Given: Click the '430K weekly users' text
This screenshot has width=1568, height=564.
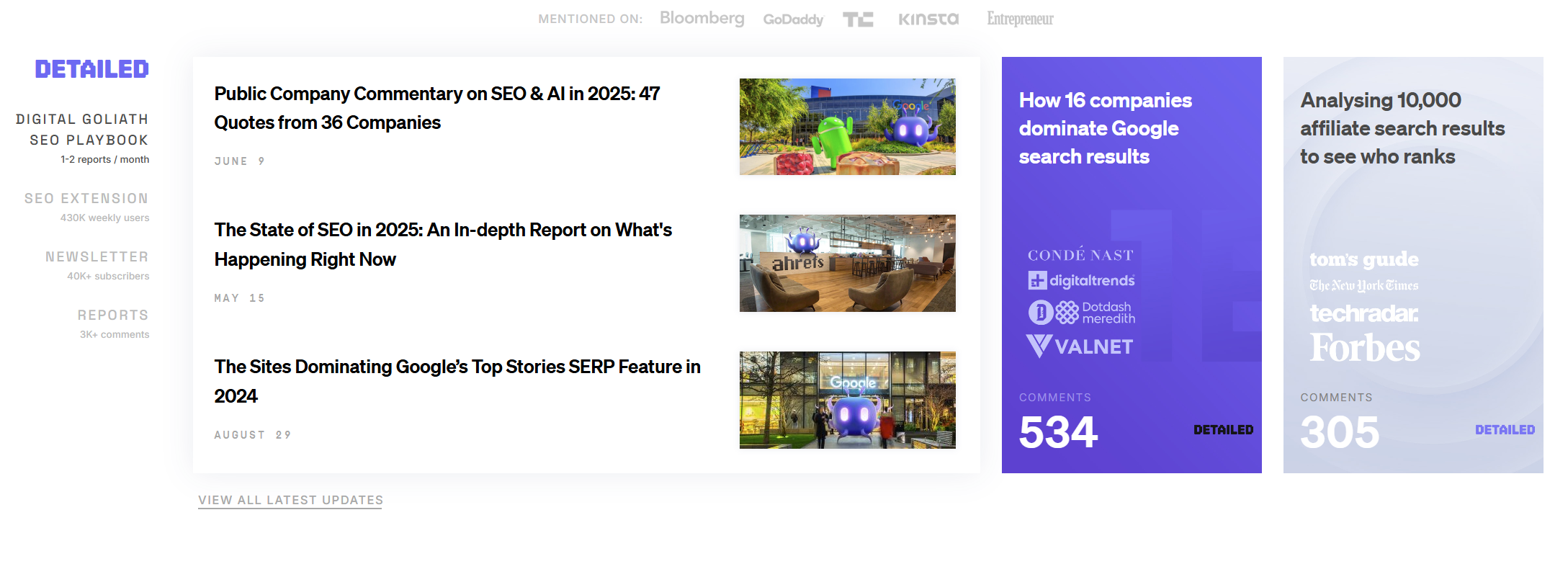Looking at the screenshot, I should click(x=105, y=218).
